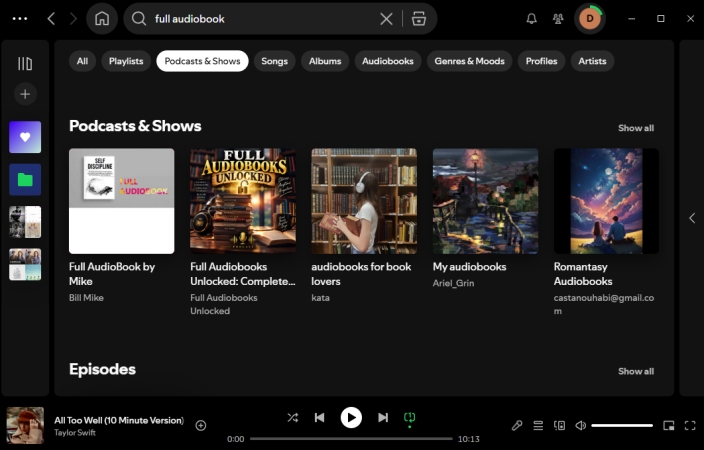The width and height of the screenshot is (704, 450).
Task: Click the Ariel_Grin publisher text
Action: (453, 283)
